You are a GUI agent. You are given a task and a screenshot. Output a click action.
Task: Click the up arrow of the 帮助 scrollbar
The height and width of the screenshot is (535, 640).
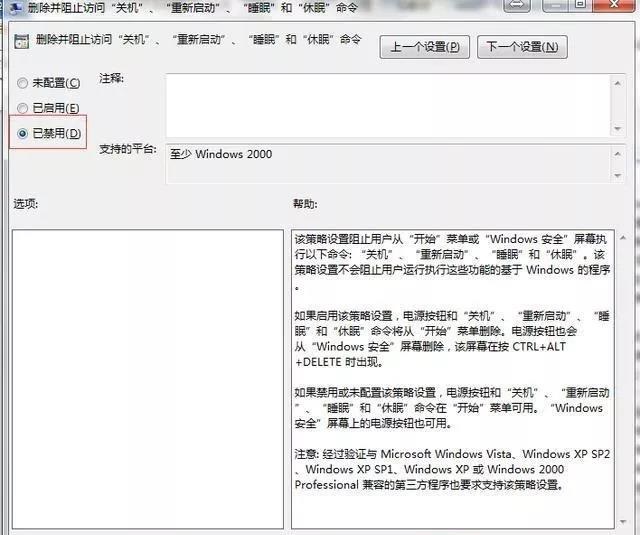point(623,238)
